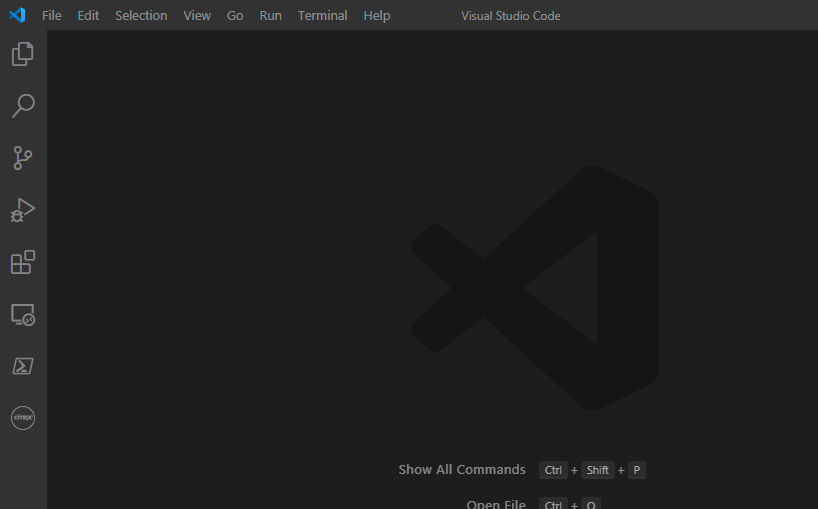Click the VS Code logo in the title bar

coord(17,15)
